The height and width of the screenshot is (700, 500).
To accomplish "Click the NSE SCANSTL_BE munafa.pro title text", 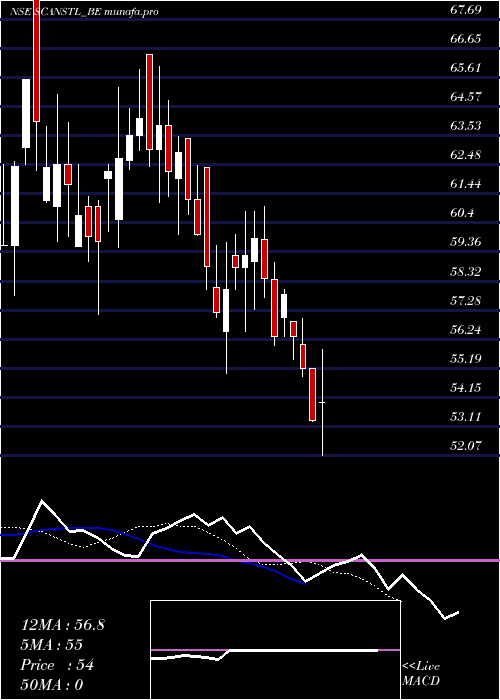I will click(84, 12).
